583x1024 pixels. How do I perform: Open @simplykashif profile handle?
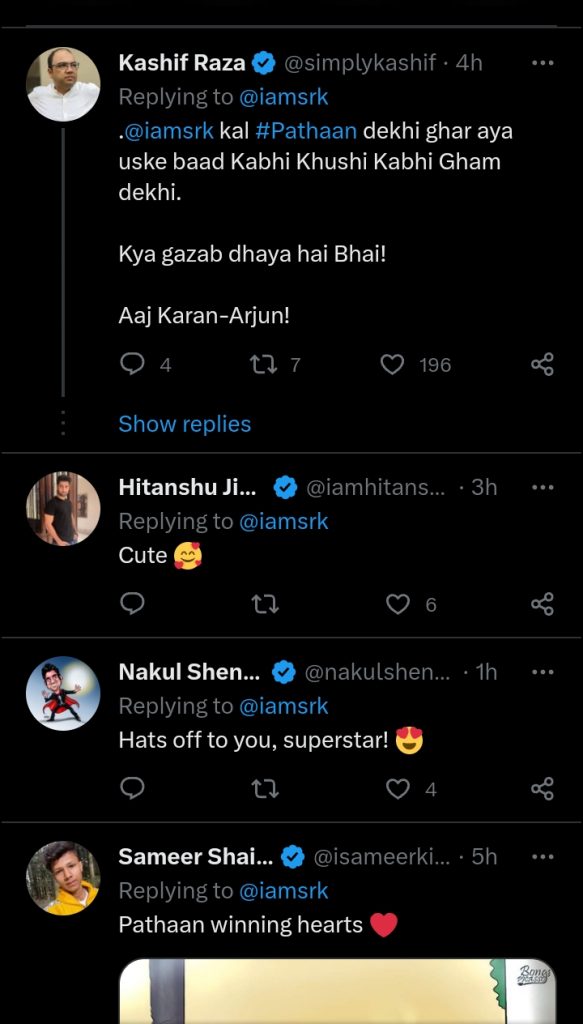pyautogui.click(x=358, y=63)
